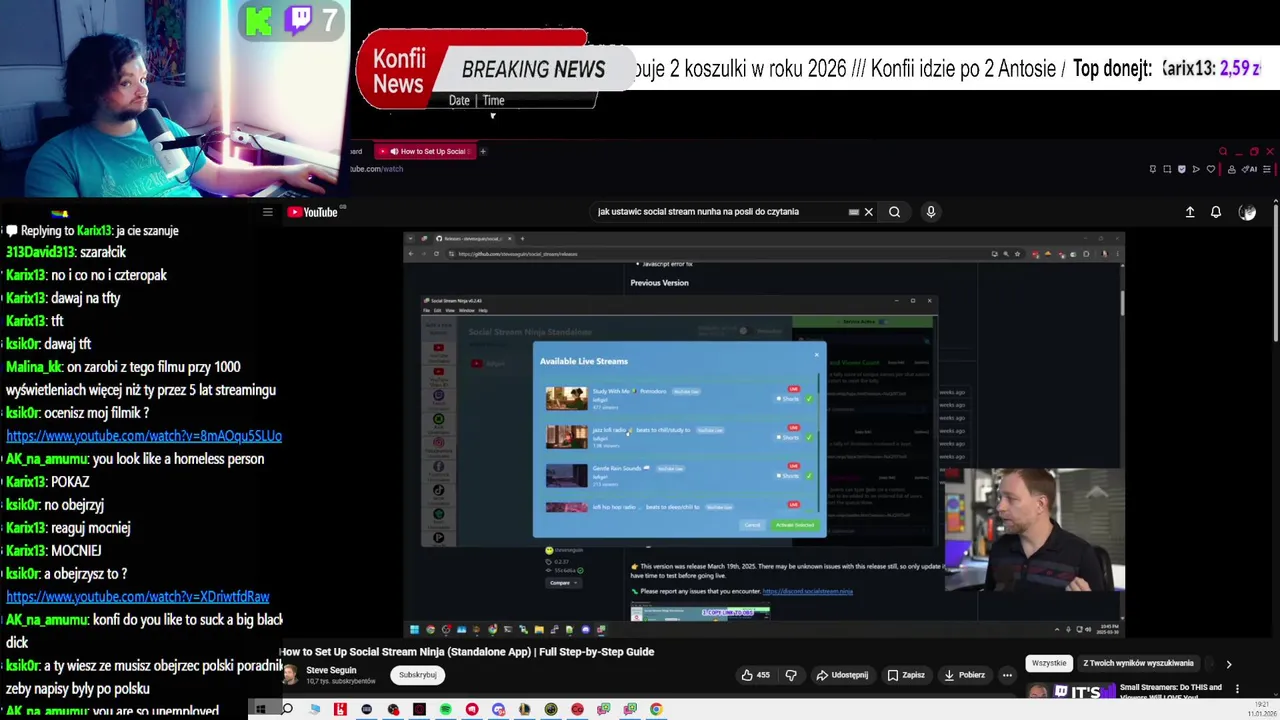
Task: Click the Gentle Rain Sounds stream thumbnail
Action: pyautogui.click(x=566, y=474)
